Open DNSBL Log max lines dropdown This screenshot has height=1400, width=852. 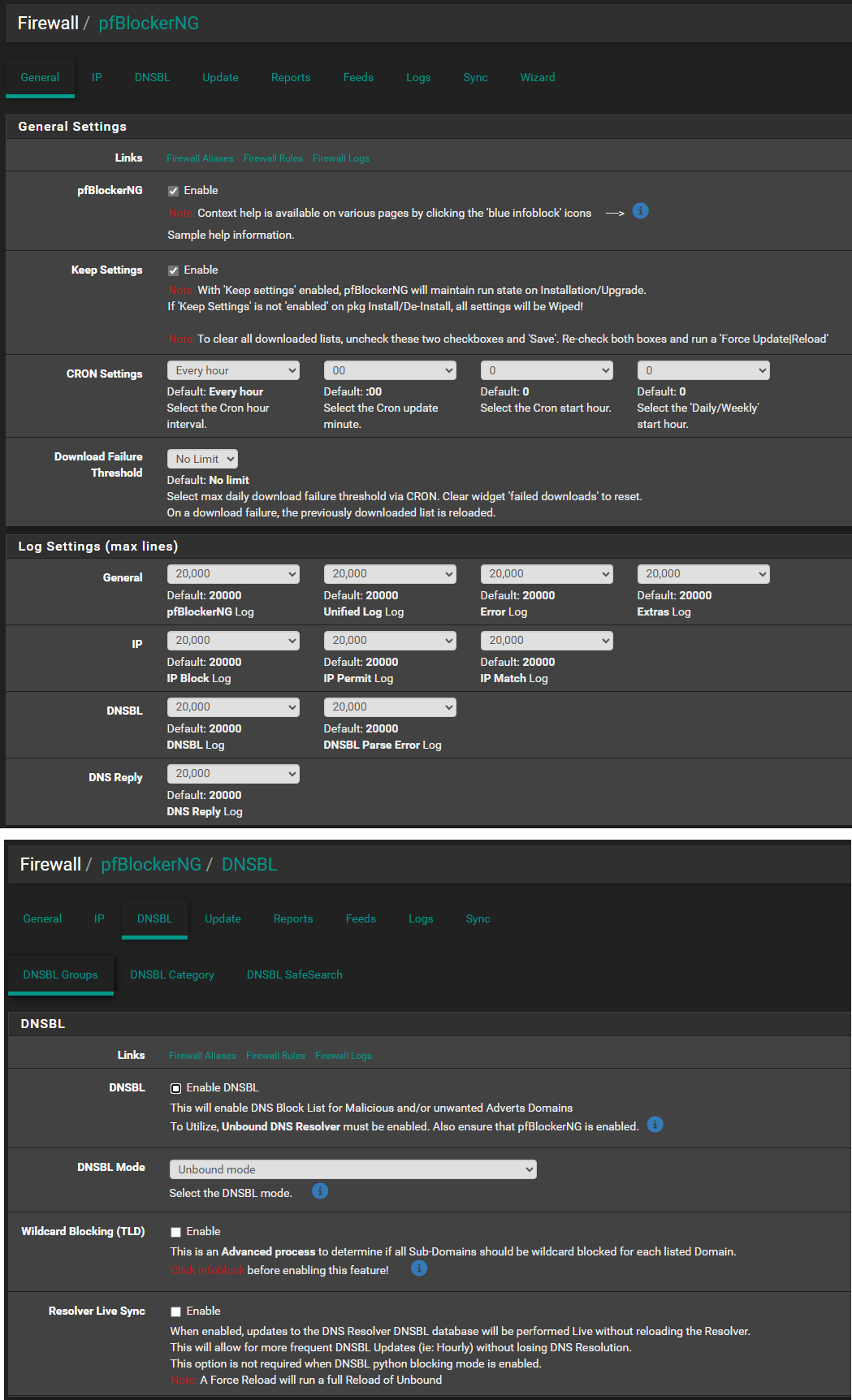[x=233, y=707]
